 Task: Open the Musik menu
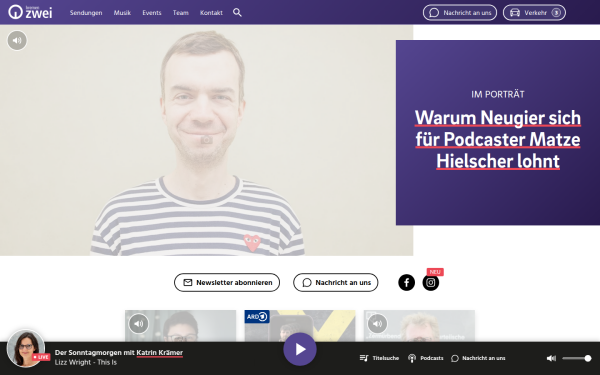pyautogui.click(x=122, y=13)
